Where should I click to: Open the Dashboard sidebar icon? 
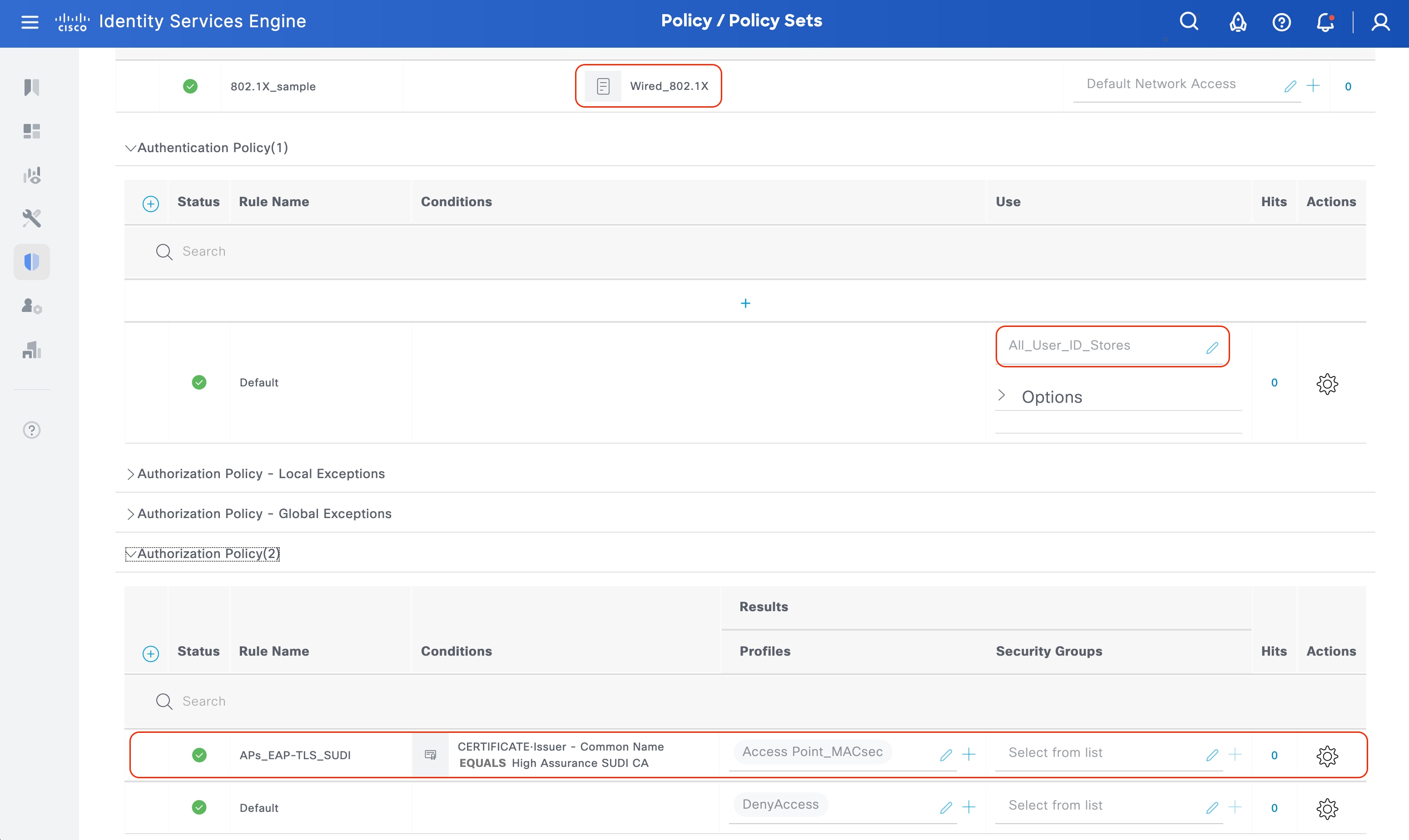coord(32,131)
